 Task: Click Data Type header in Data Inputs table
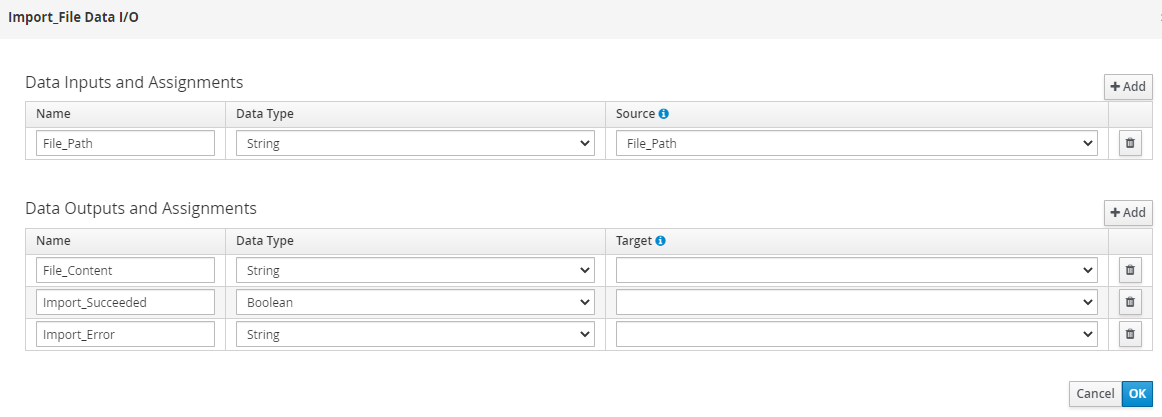265,114
